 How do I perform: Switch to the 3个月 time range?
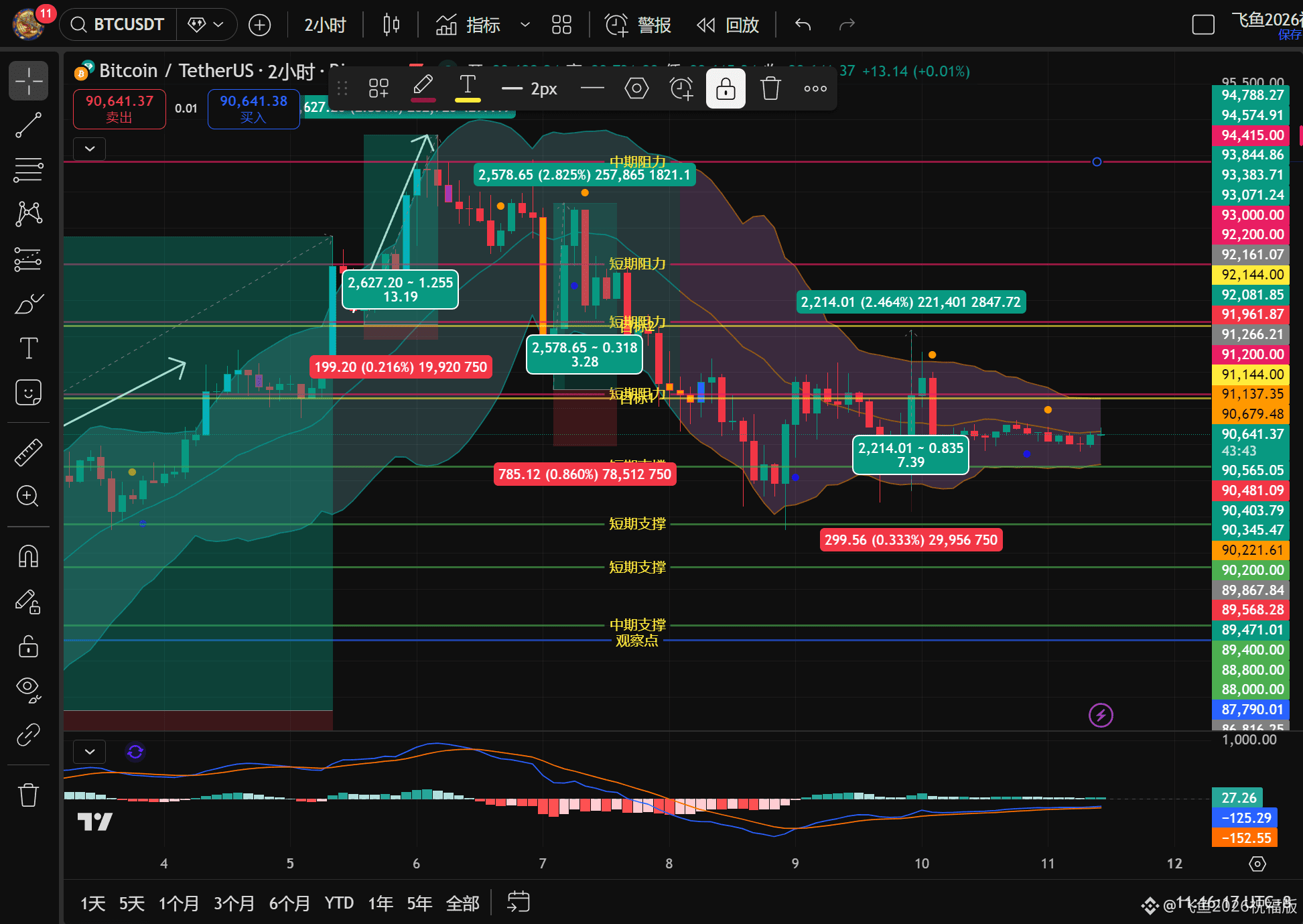click(x=234, y=903)
